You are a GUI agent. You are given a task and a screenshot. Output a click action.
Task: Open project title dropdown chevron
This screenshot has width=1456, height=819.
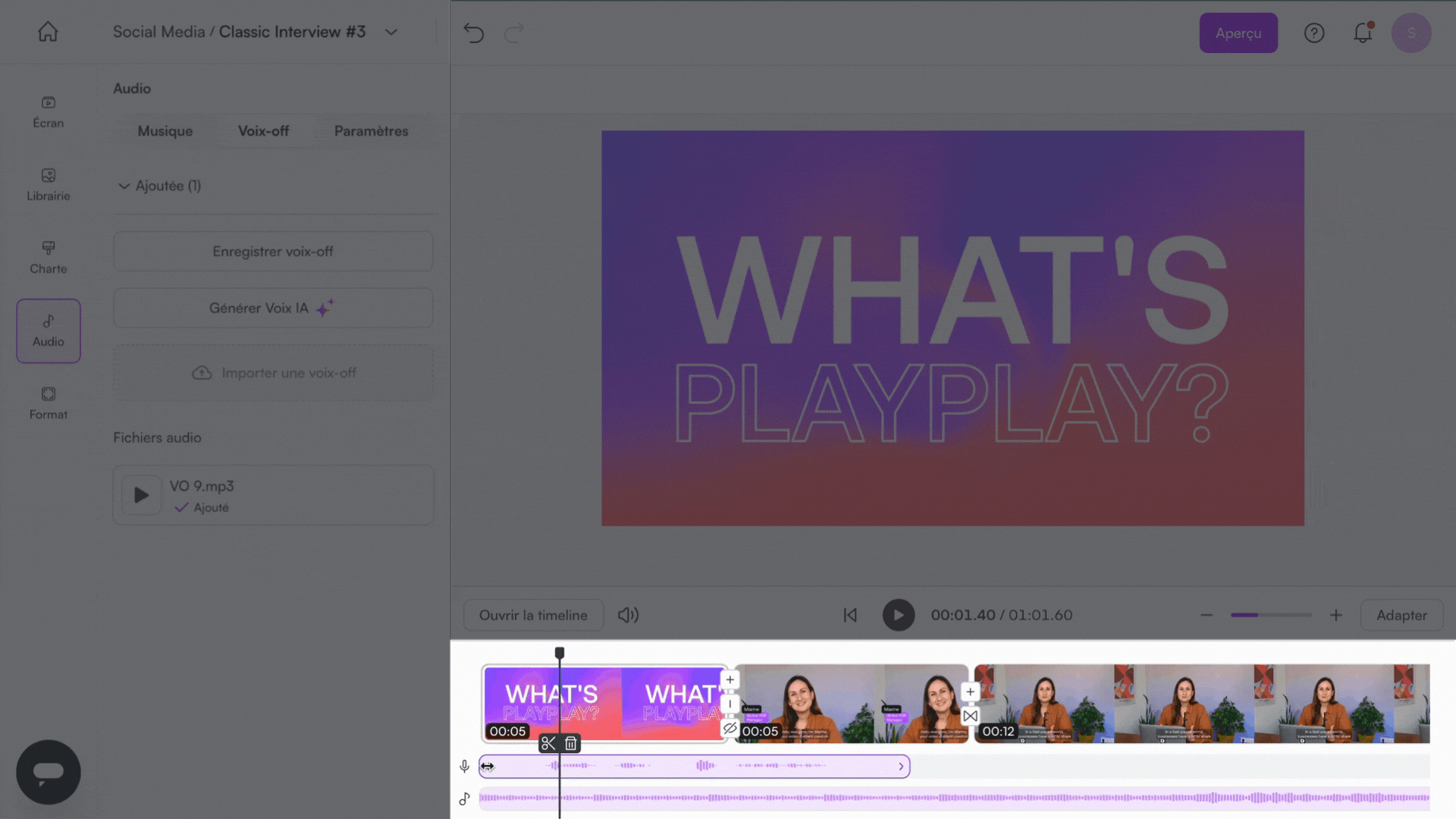point(391,32)
